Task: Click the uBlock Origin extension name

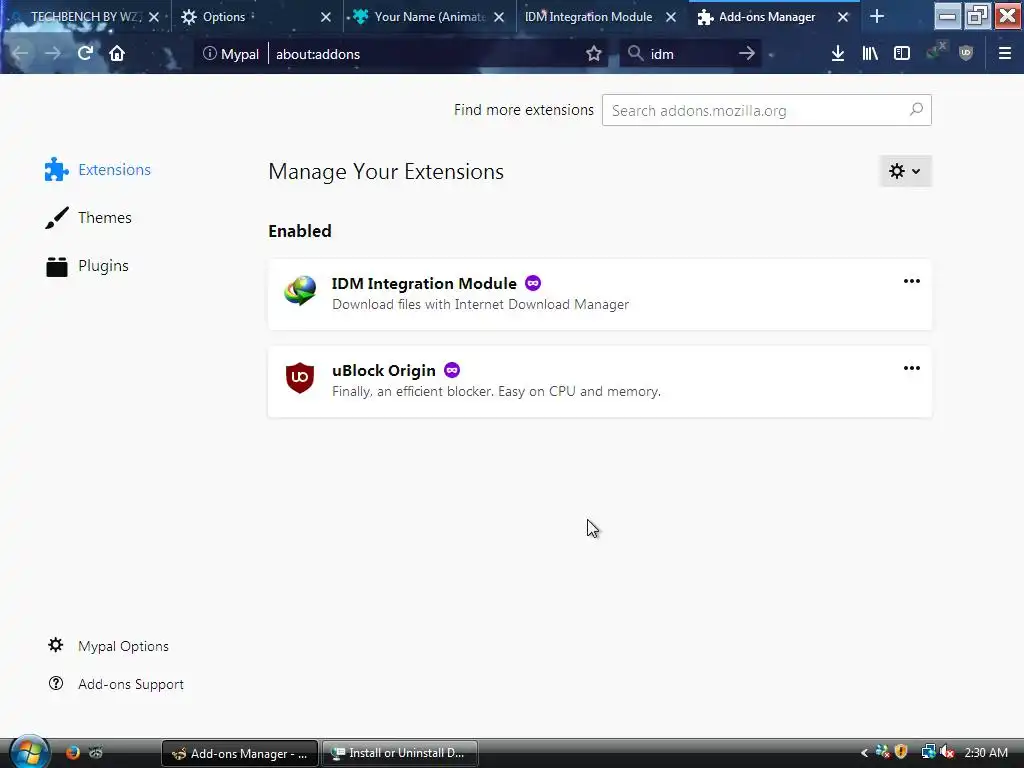Action: 383,370
